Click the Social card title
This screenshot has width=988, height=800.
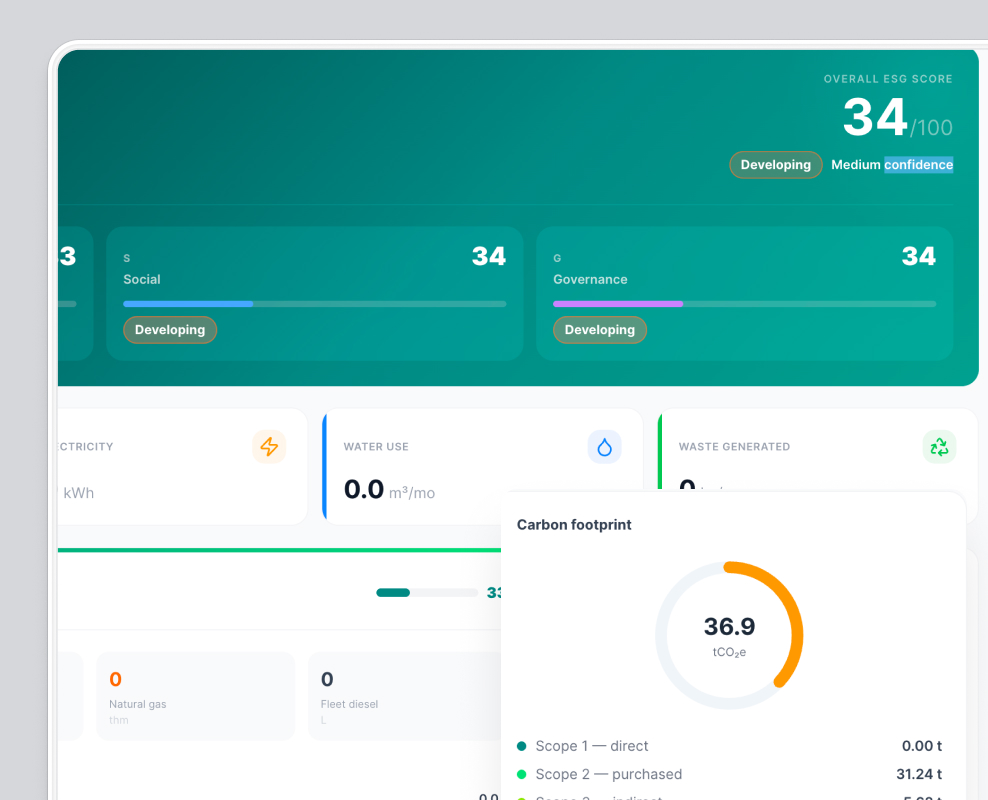tap(142, 279)
